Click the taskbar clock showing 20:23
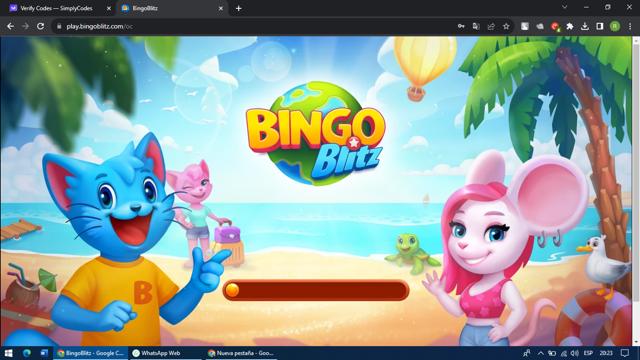This screenshot has width=640, height=360. coord(606,353)
